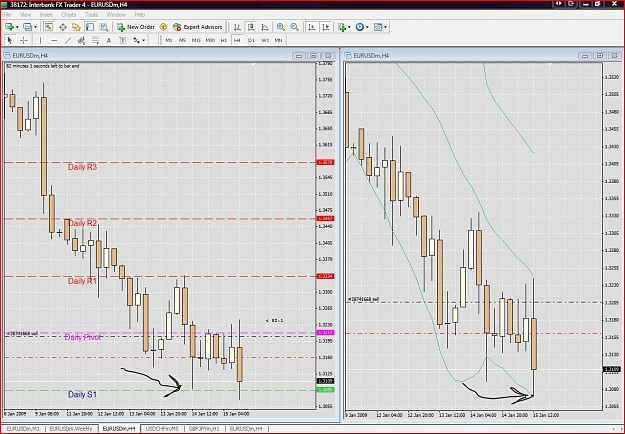Switch chart to bar chart style
Image resolution: width=625 pixels, height=434 pixels.
click(x=237, y=27)
